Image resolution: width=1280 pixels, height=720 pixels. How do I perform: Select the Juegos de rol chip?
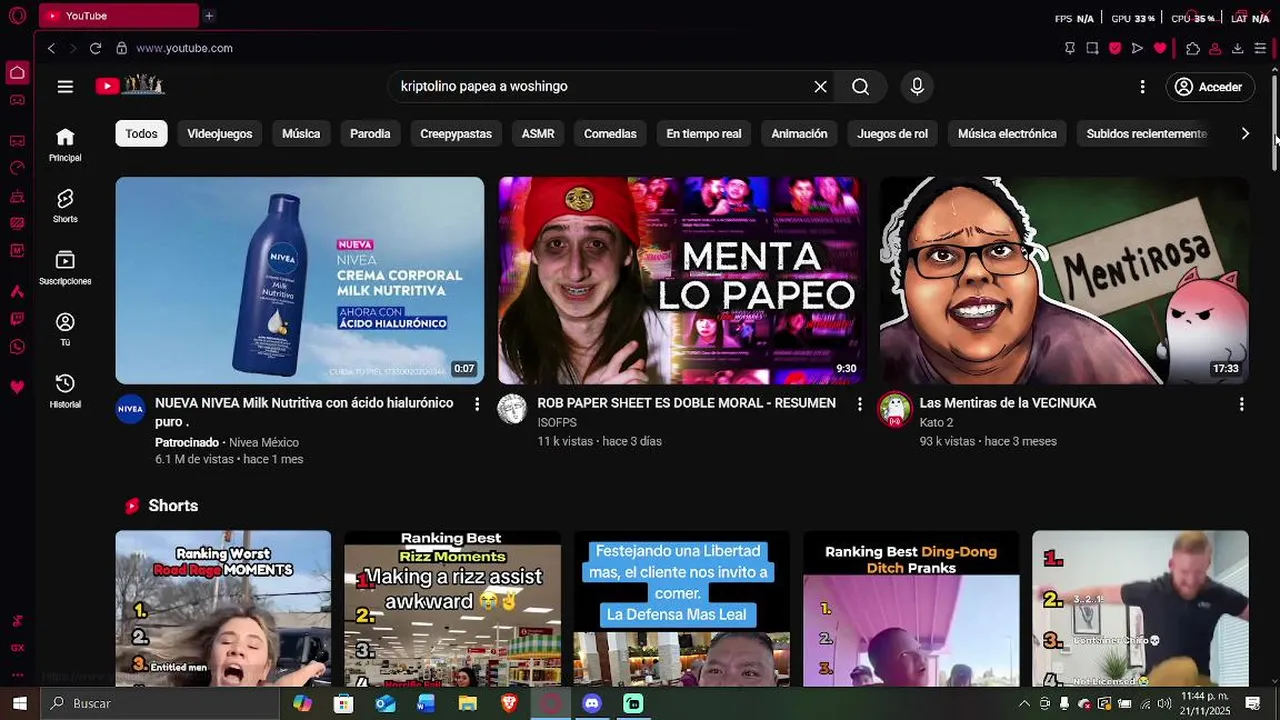point(892,133)
